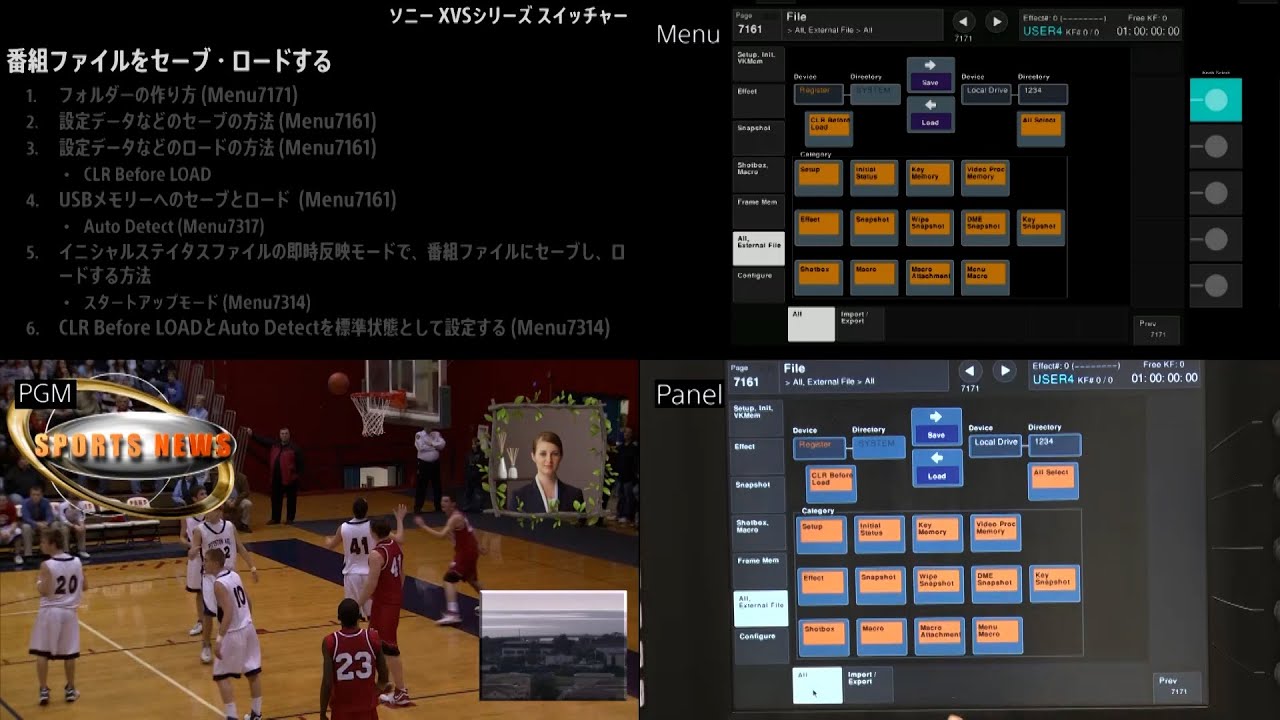
Task: Toggle Key Memory category in bottom Panel view
Action: pyautogui.click(x=937, y=533)
